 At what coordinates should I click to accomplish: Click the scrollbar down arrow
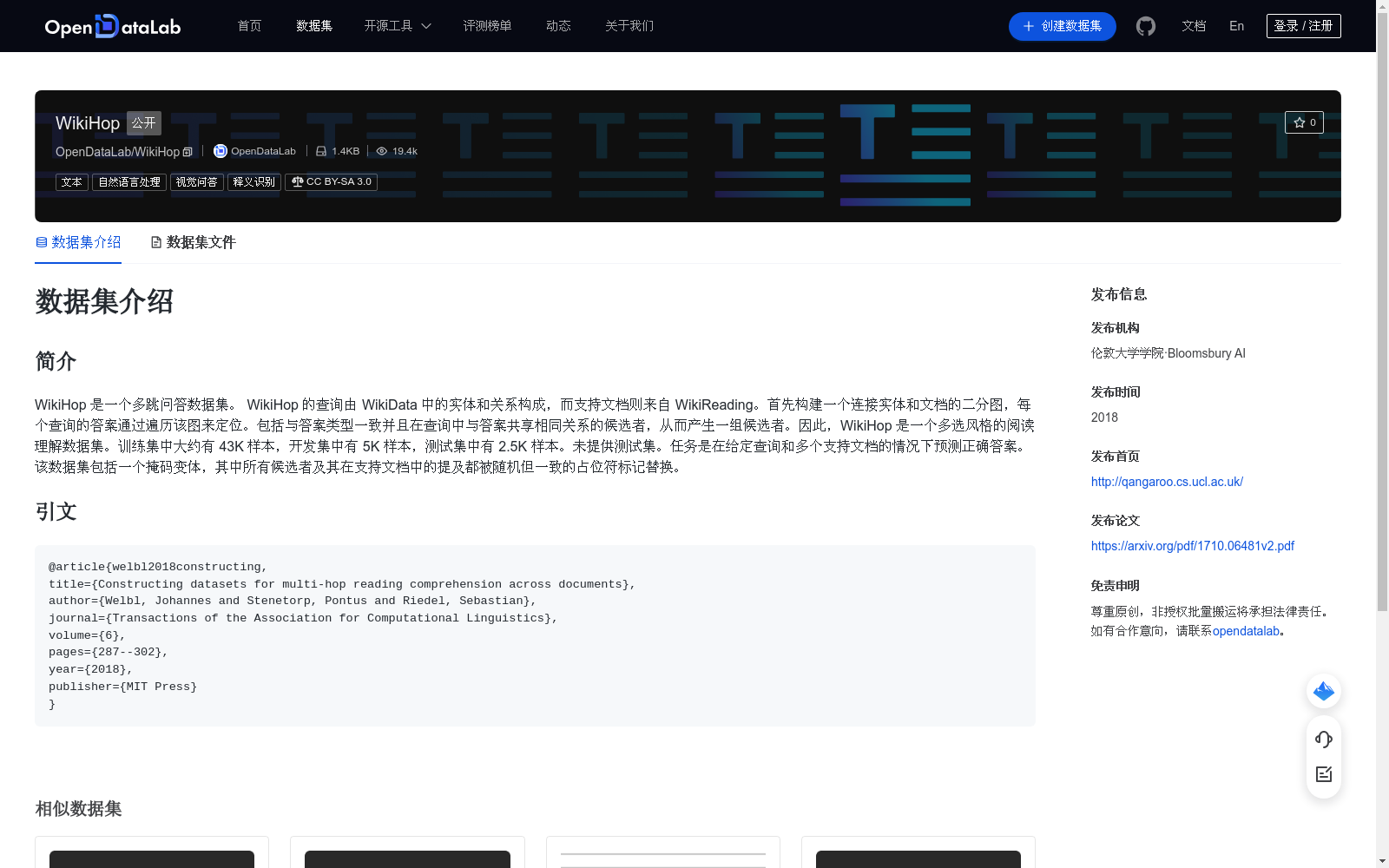pyautogui.click(x=1382, y=861)
